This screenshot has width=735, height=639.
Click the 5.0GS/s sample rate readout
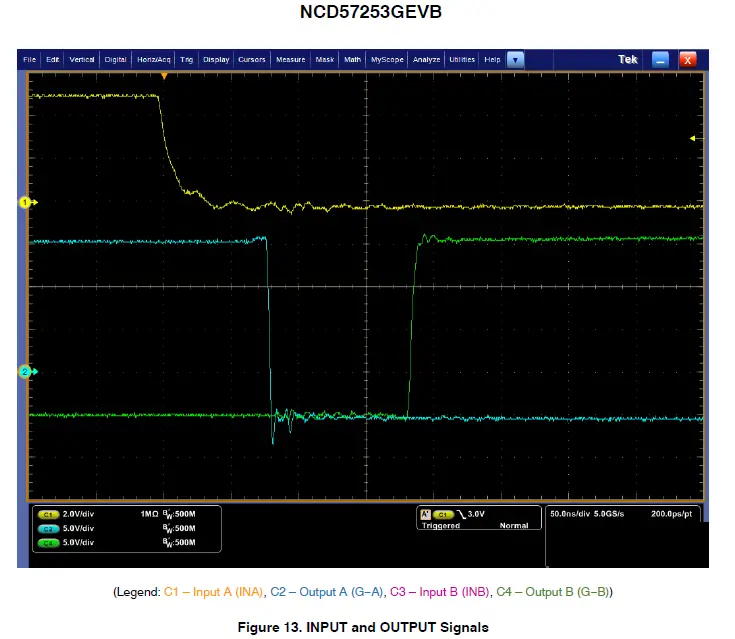pyautogui.click(x=609, y=514)
